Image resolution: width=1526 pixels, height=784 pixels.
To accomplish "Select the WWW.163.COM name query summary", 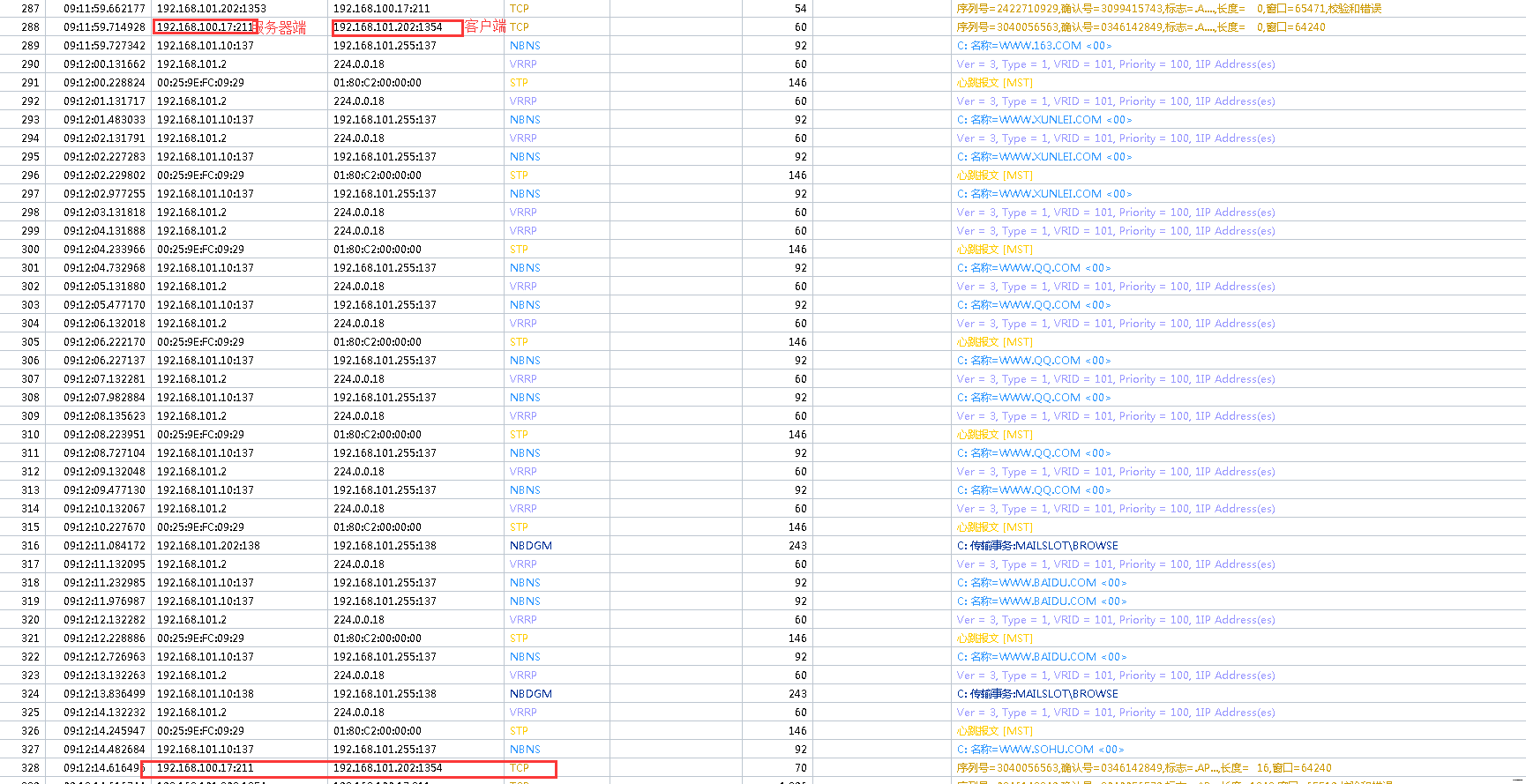I will pyautogui.click(x=1034, y=46).
